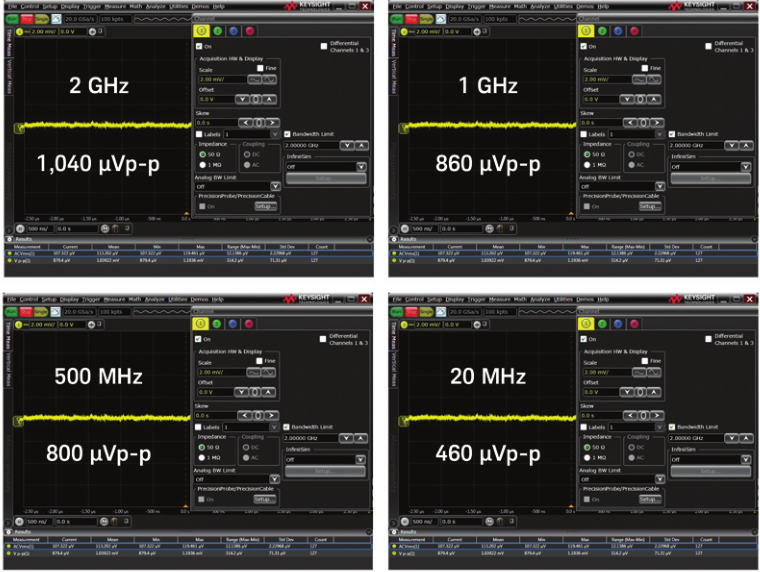Open Labels dropdown in 2 GHz window
This screenshot has width=760, height=572.
[x=275, y=134]
